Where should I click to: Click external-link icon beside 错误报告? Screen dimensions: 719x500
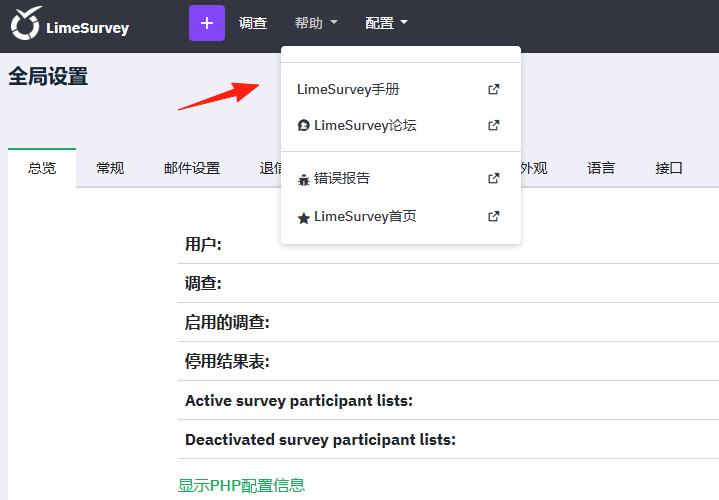(493, 178)
